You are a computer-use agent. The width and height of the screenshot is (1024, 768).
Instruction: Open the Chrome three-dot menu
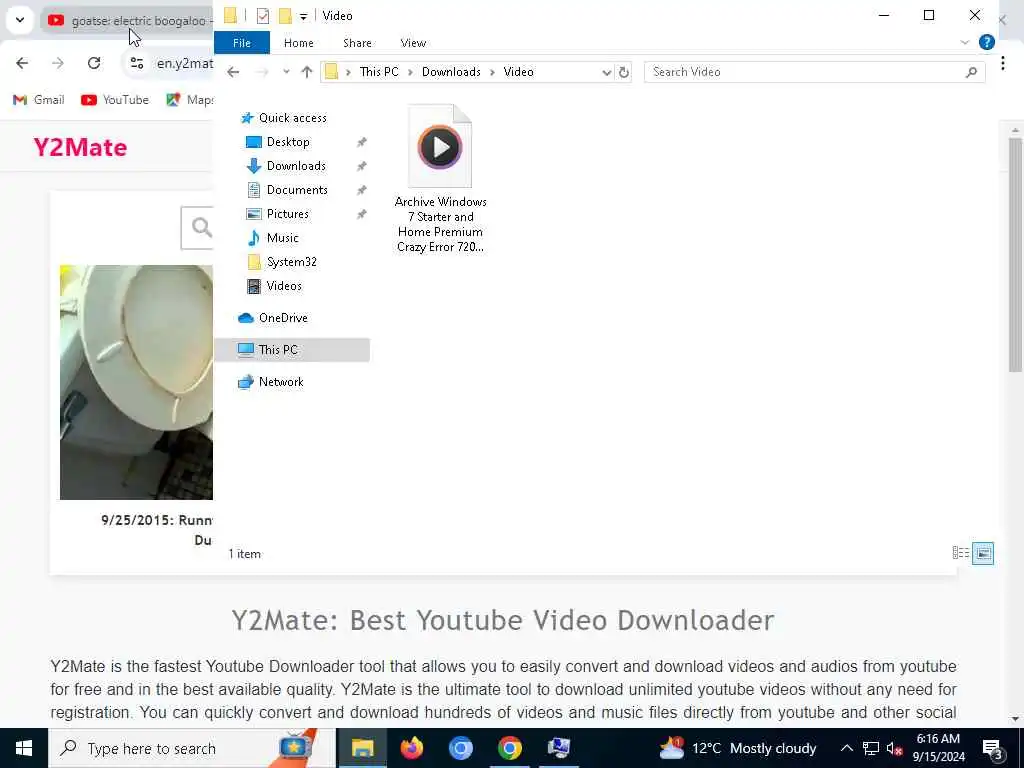(x=1002, y=63)
